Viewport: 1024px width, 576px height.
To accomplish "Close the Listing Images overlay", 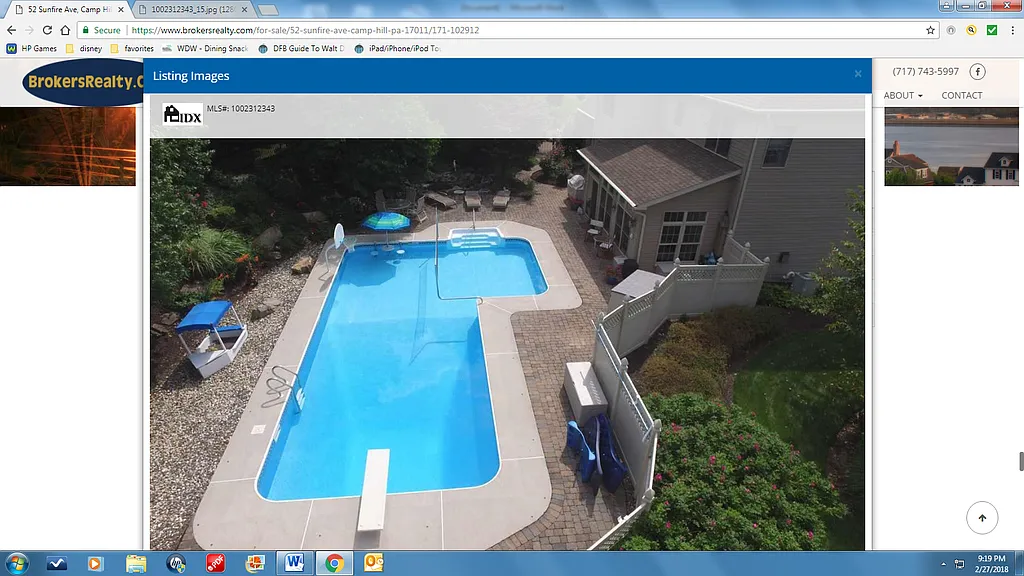I will pos(858,74).
